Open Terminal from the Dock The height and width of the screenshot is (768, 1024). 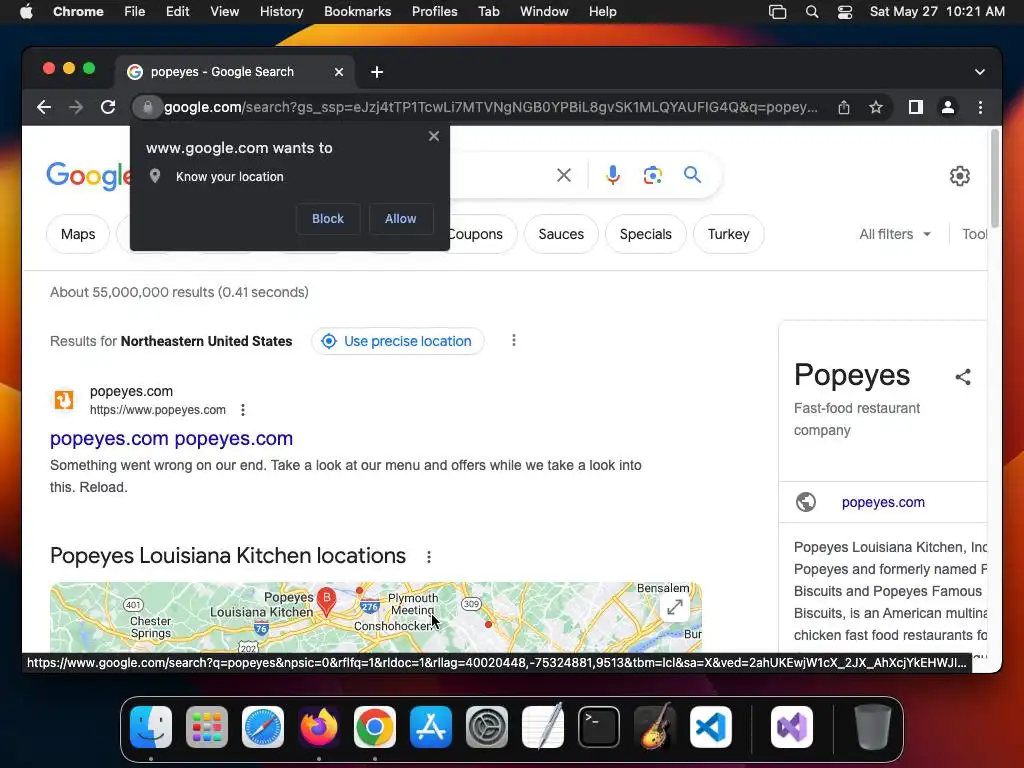[x=599, y=727]
